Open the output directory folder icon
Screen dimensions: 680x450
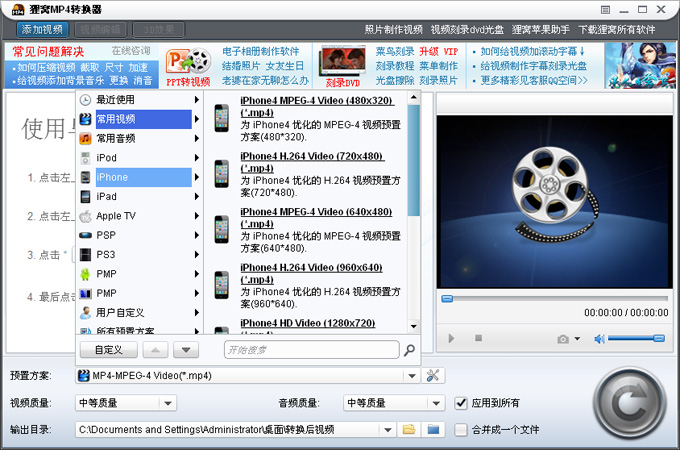(x=433, y=430)
